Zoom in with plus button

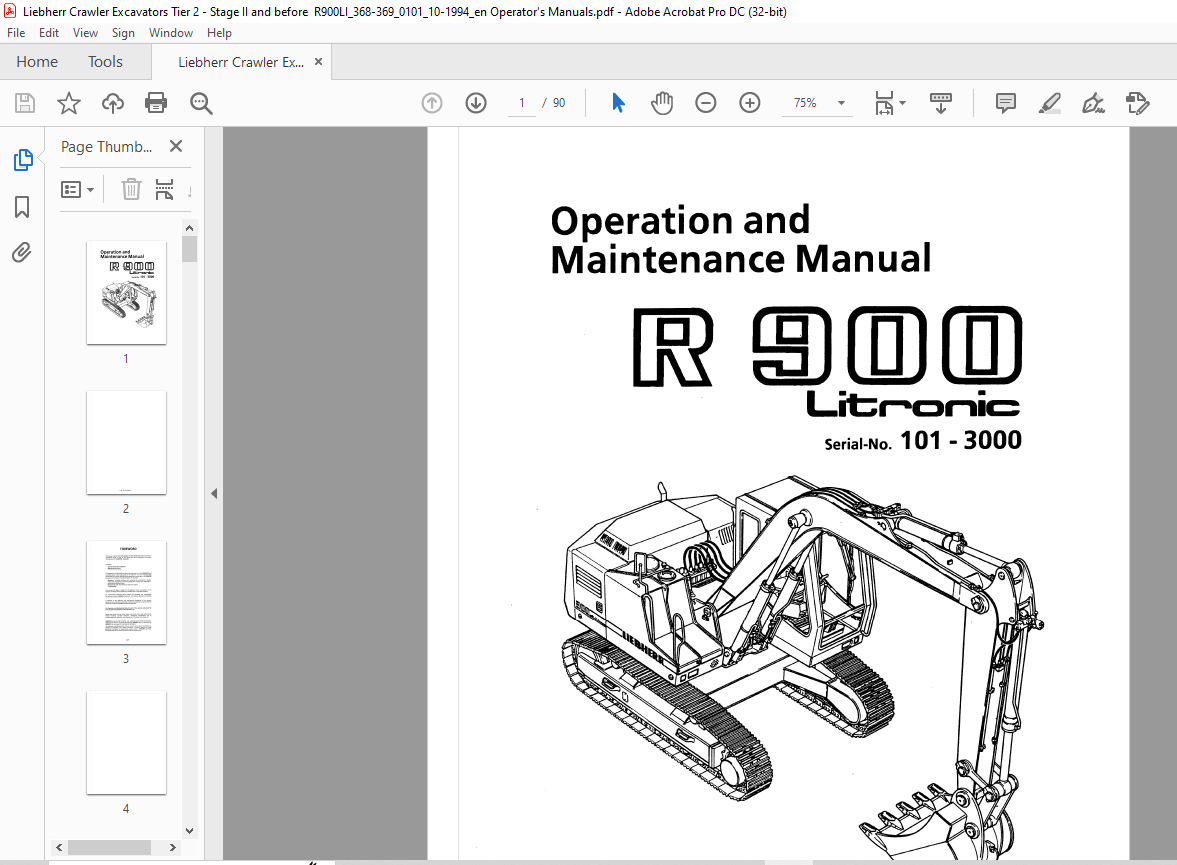[750, 103]
